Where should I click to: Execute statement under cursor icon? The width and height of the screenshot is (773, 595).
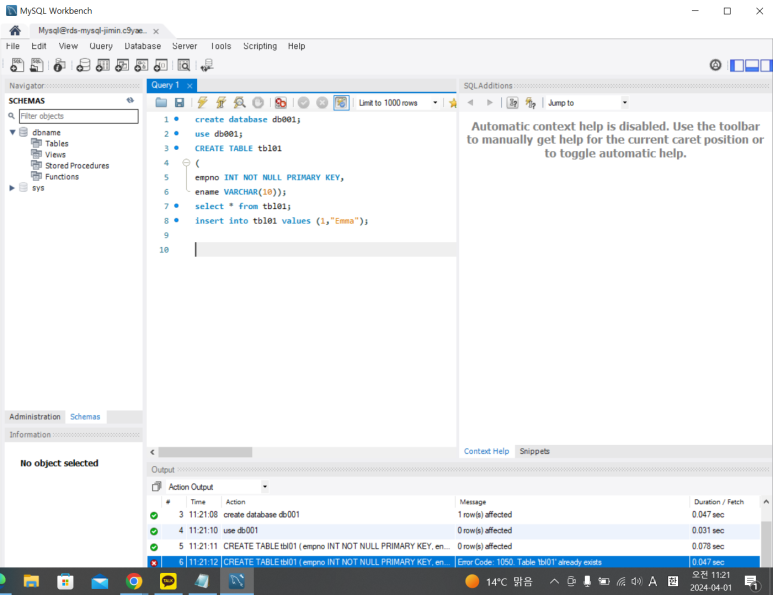221,103
